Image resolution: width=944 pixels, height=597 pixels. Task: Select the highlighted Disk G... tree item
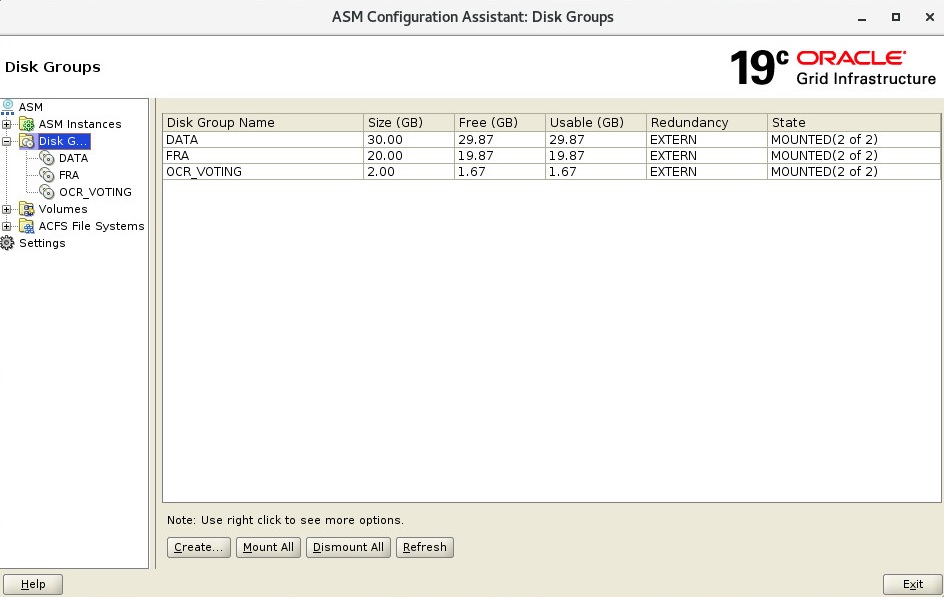63,141
